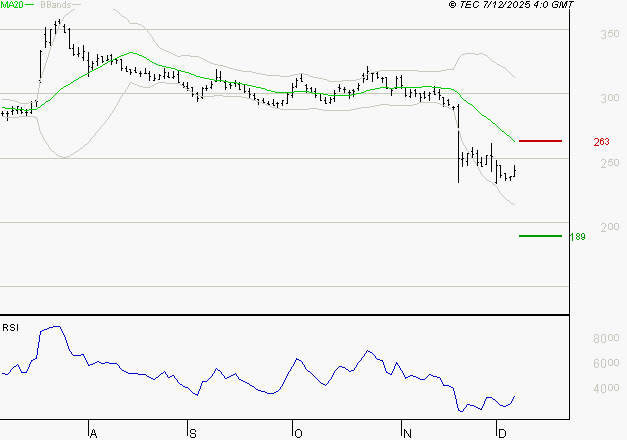The image size is (627, 440).
Task: Click the 4000 RSI axis label
Action: point(606,388)
